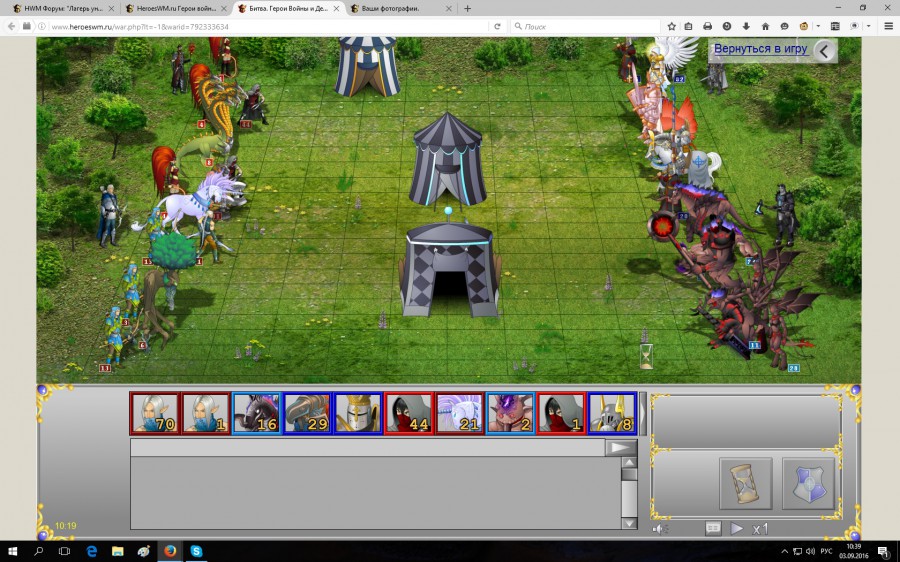Open File Explorer from the taskbar
Image resolution: width=900 pixels, height=562 pixels.
point(118,552)
